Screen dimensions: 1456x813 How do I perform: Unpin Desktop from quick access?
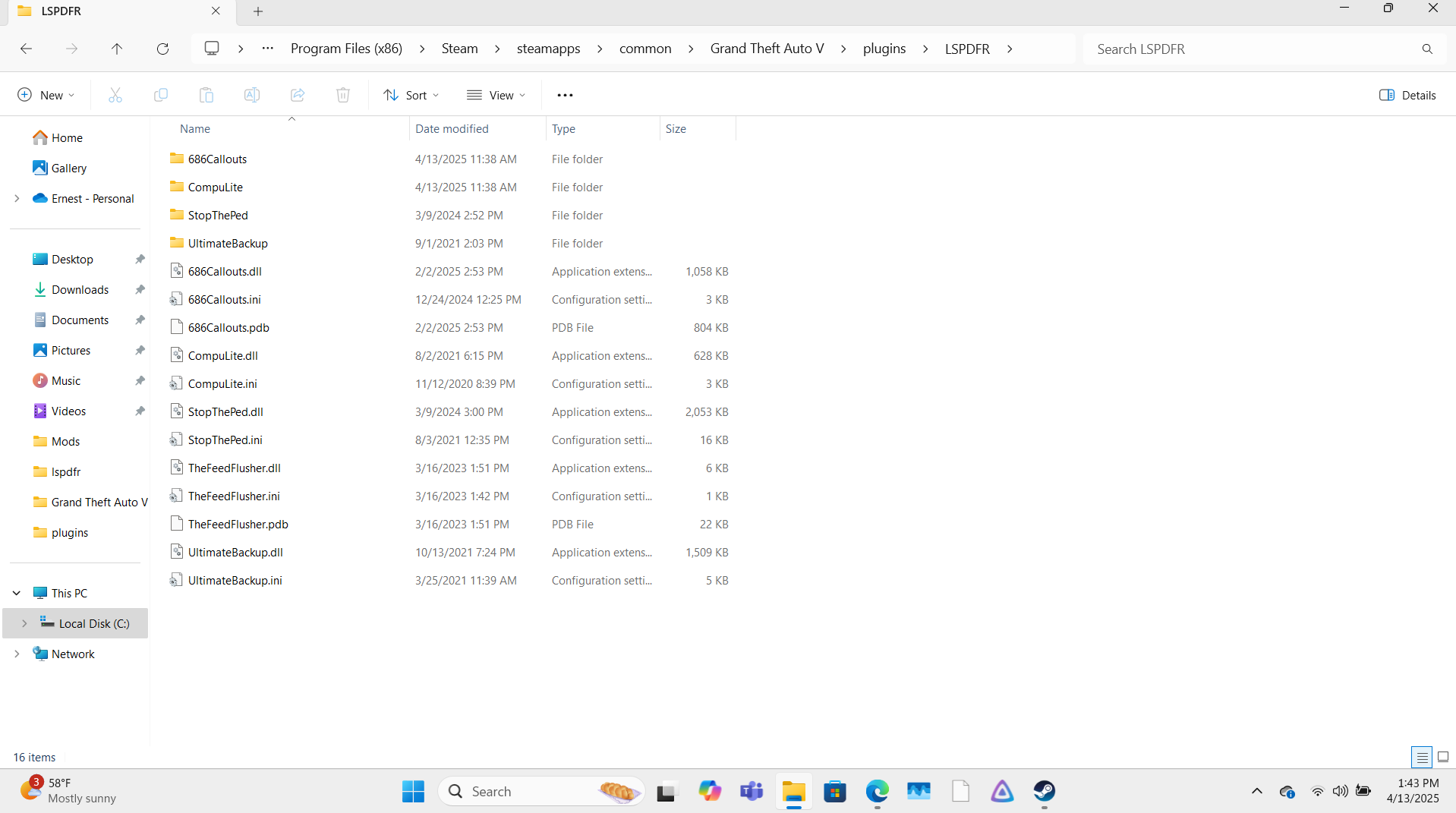140,259
